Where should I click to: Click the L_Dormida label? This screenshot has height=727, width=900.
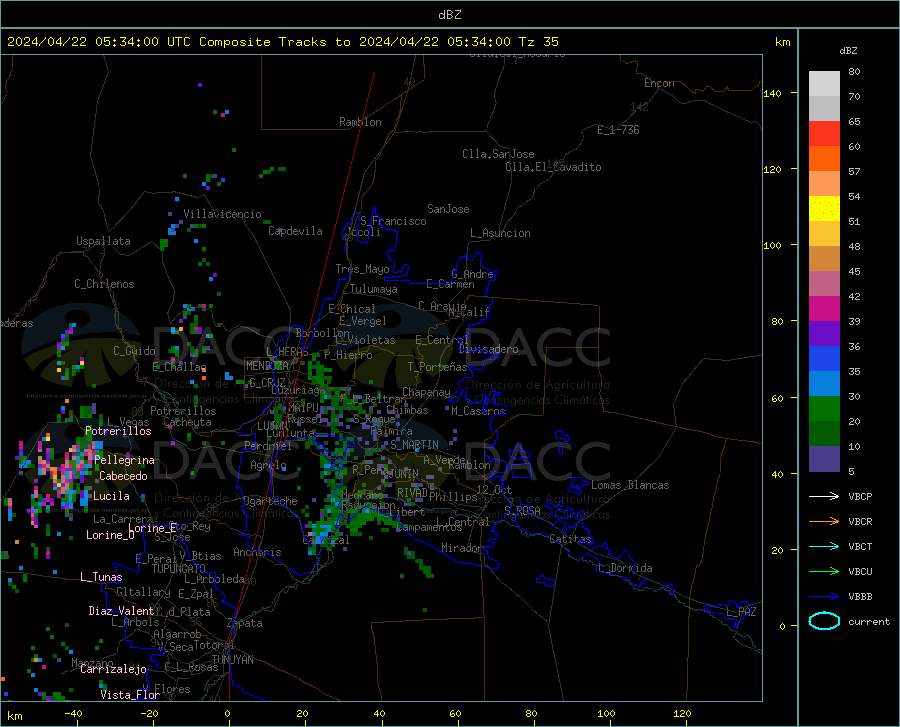[x=624, y=568]
